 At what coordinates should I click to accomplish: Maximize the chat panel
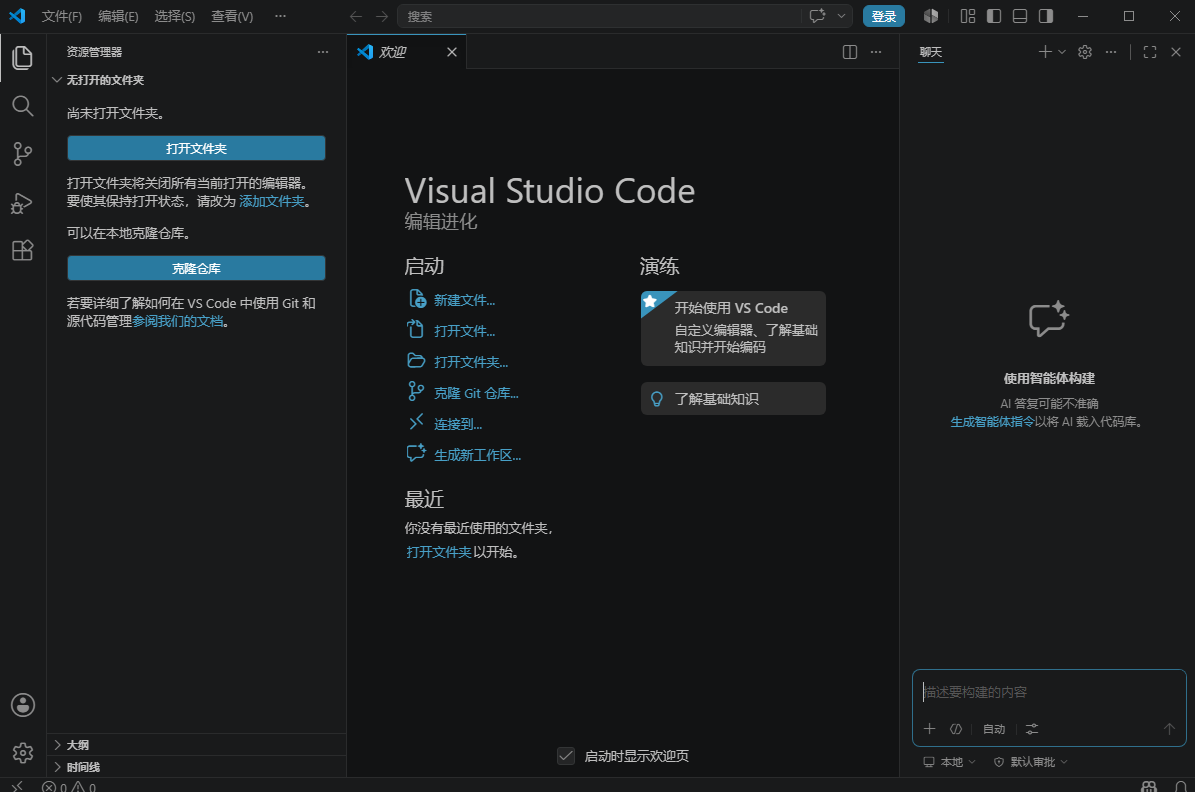[1150, 52]
